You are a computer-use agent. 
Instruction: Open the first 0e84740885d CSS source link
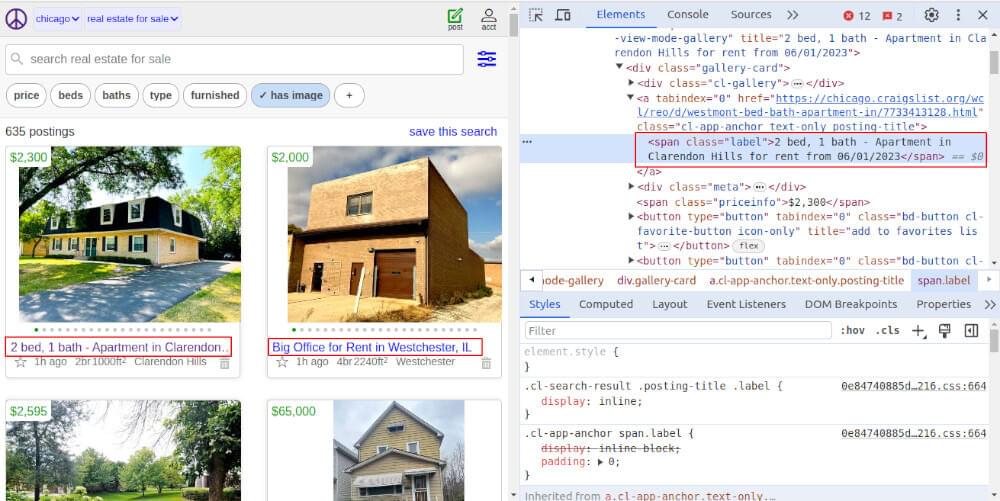click(x=913, y=386)
